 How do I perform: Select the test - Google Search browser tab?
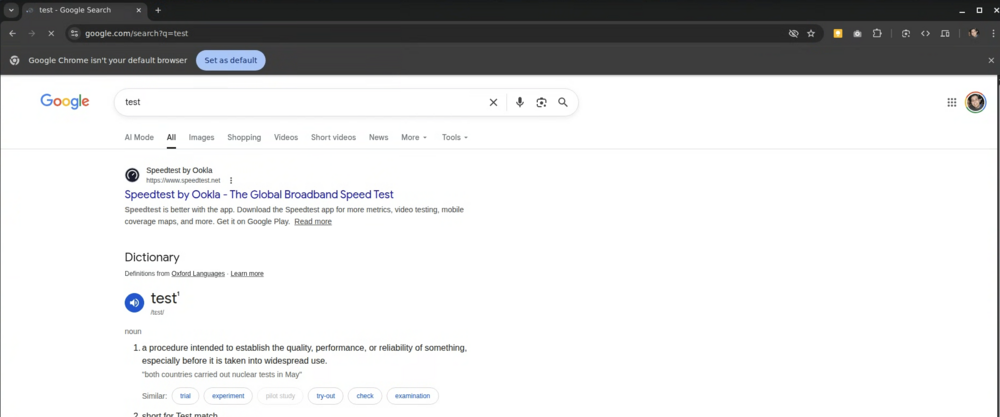(x=83, y=10)
